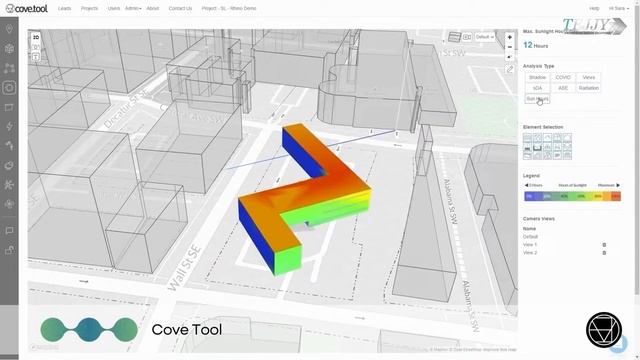Click the legend minimum left arrow
Image resolution: width=640 pixels, height=360 pixels.
tap(527, 185)
